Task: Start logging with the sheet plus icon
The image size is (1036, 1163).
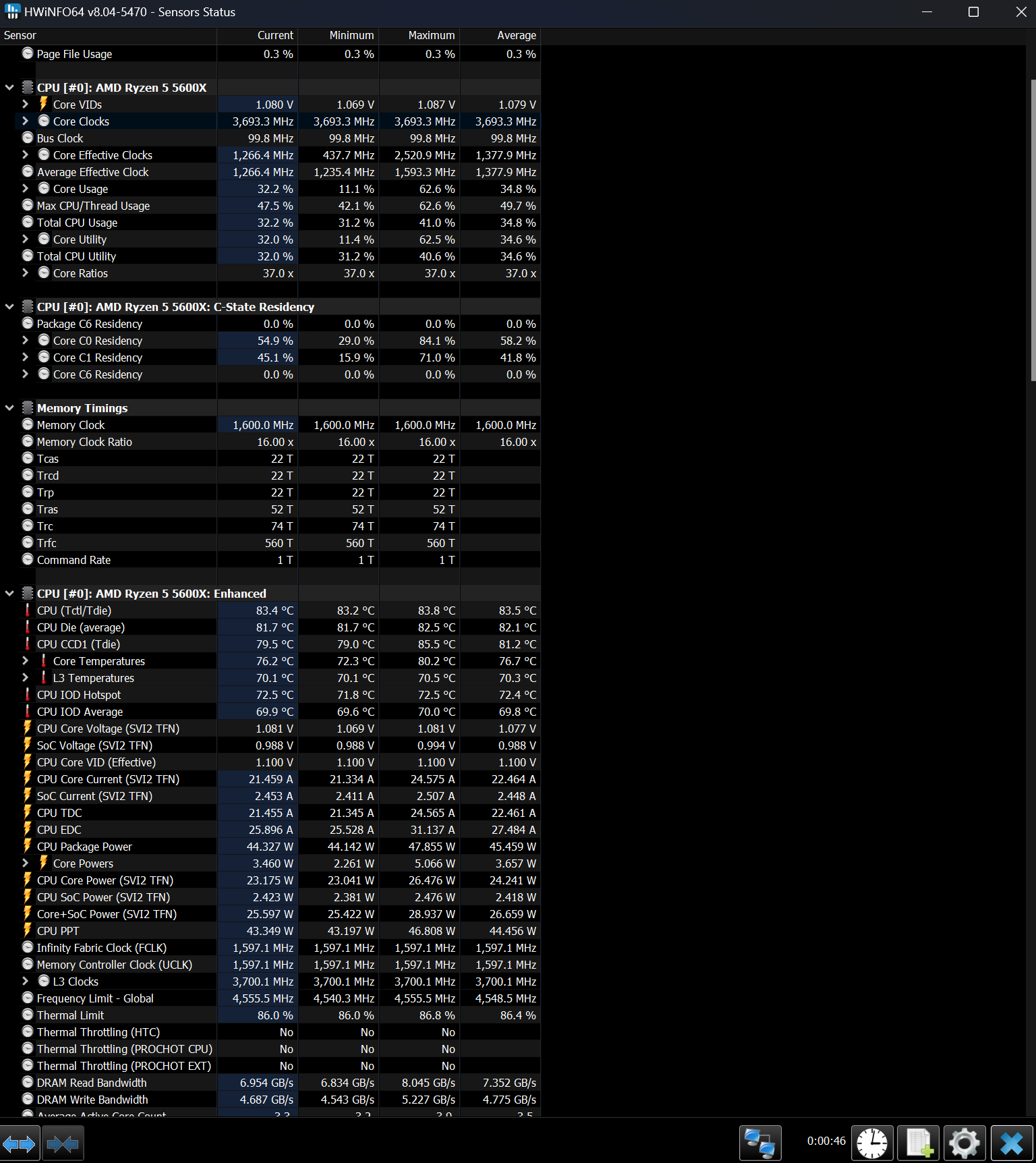Action: (919, 1143)
